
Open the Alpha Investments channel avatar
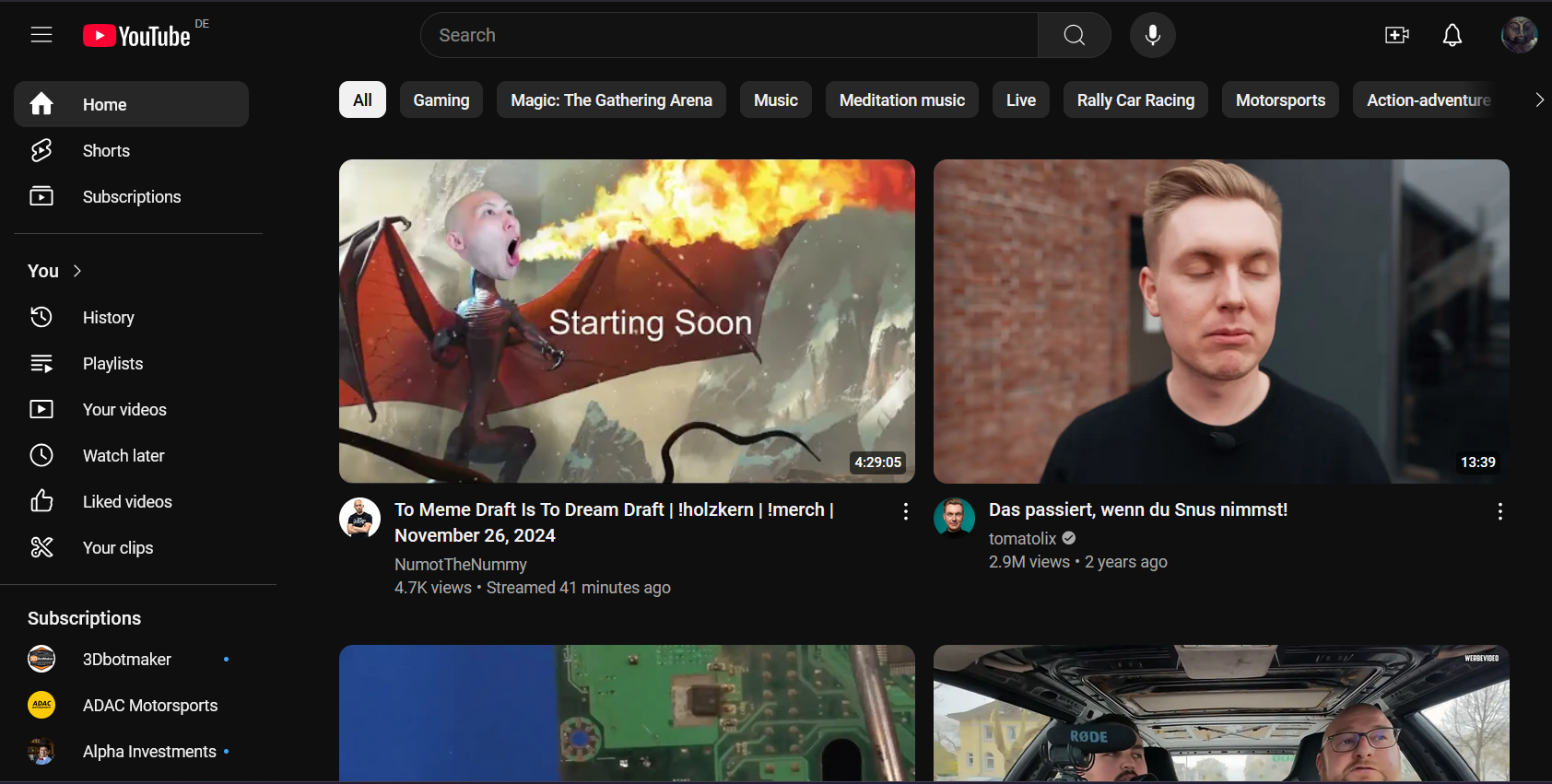[x=41, y=751]
